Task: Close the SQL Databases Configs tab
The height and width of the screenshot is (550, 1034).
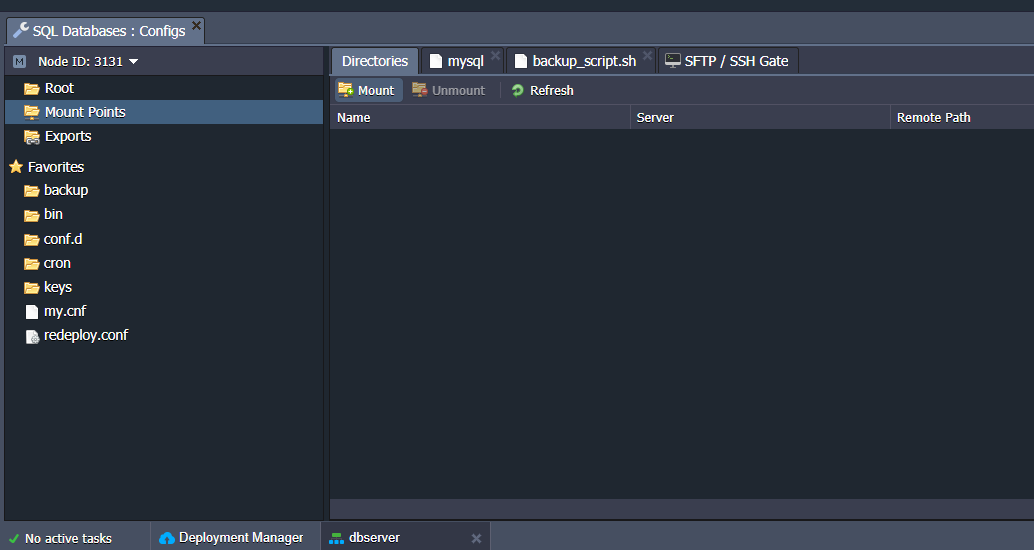Action: (x=196, y=25)
